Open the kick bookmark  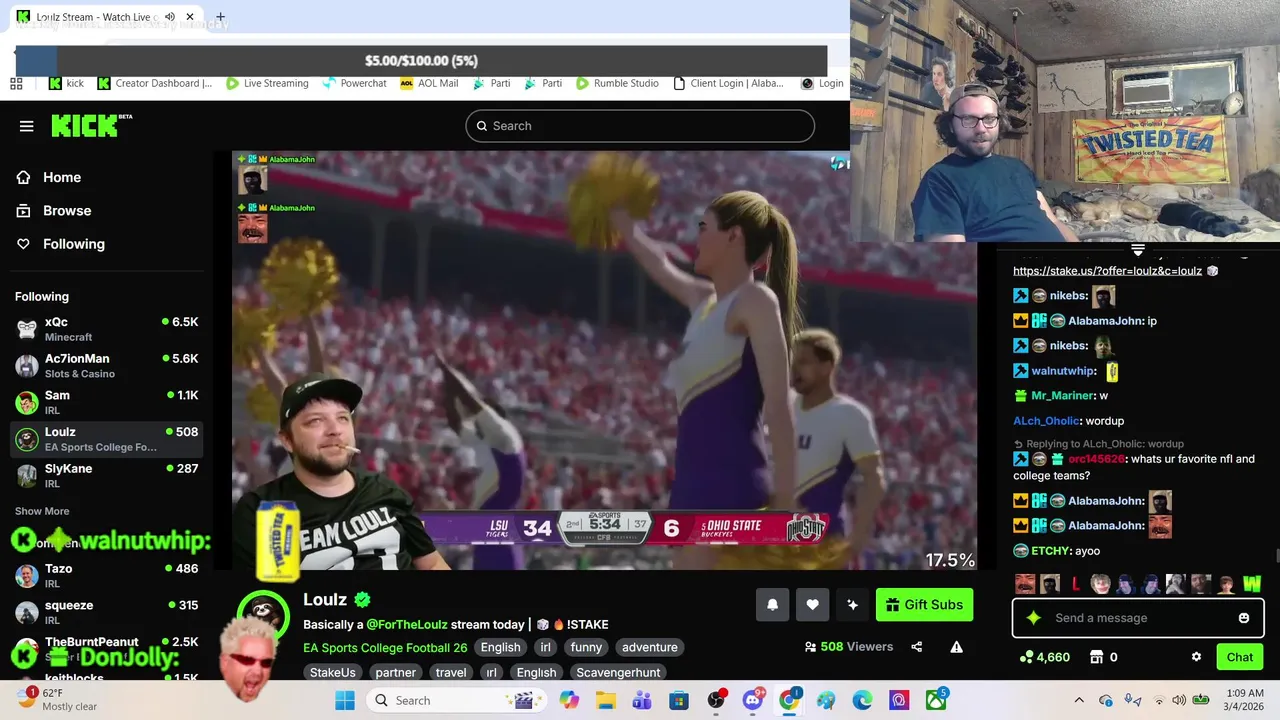click(67, 83)
